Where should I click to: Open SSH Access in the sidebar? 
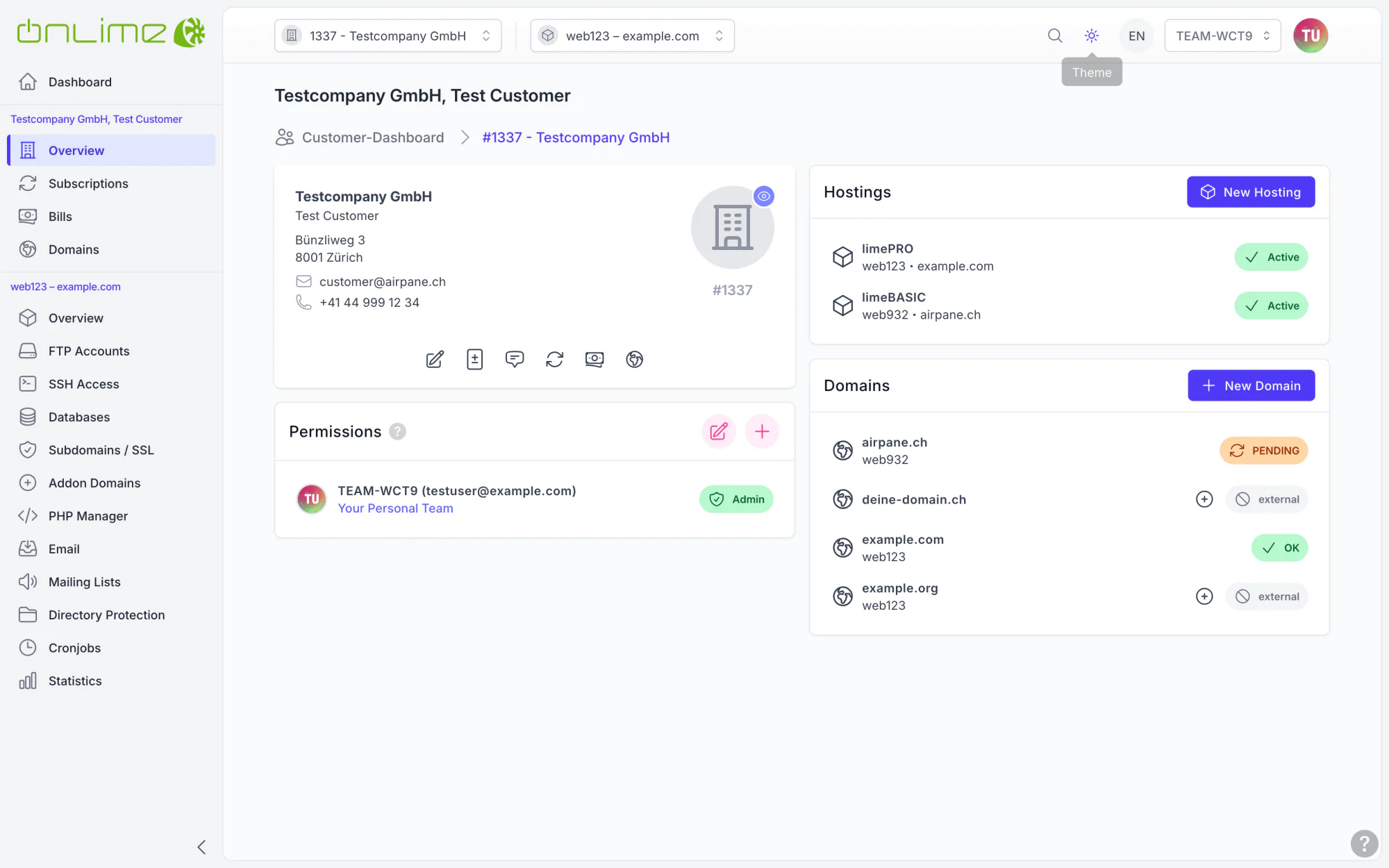pos(111,384)
